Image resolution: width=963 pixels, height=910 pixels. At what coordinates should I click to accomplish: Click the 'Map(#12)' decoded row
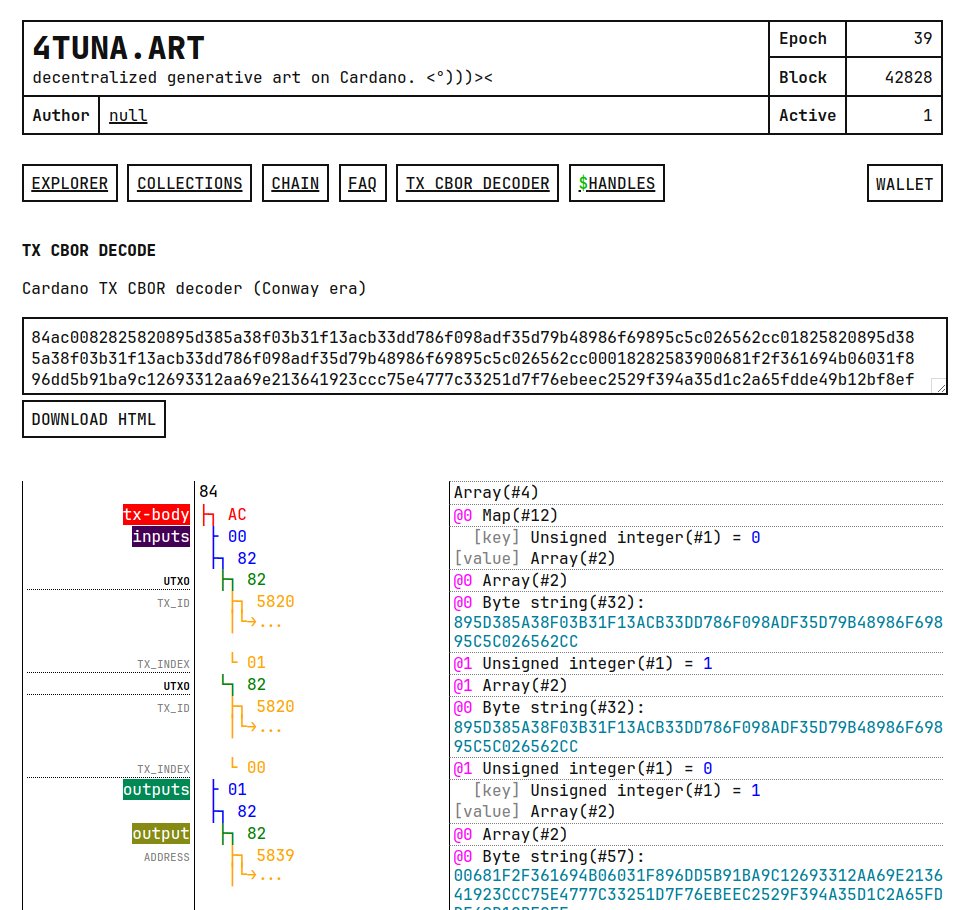pos(696,515)
